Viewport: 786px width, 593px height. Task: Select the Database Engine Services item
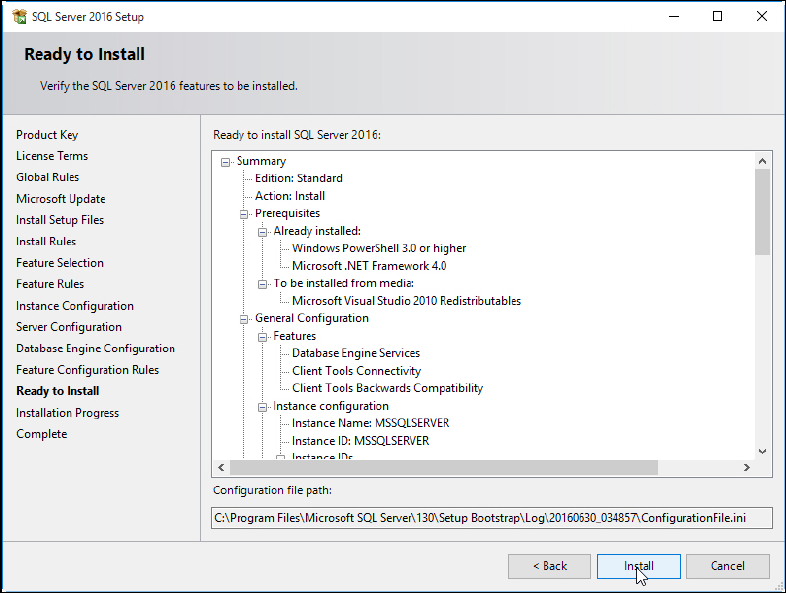click(x=355, y=353)
